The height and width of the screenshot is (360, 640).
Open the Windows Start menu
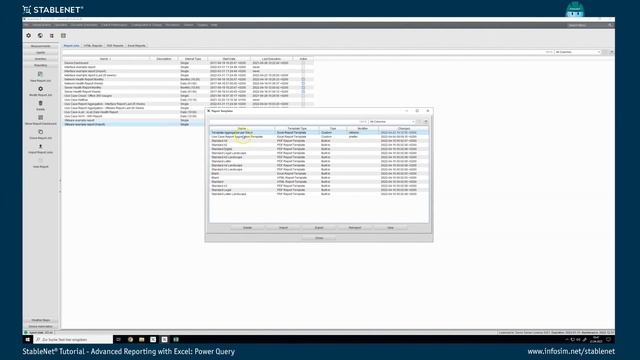point(28,339)
